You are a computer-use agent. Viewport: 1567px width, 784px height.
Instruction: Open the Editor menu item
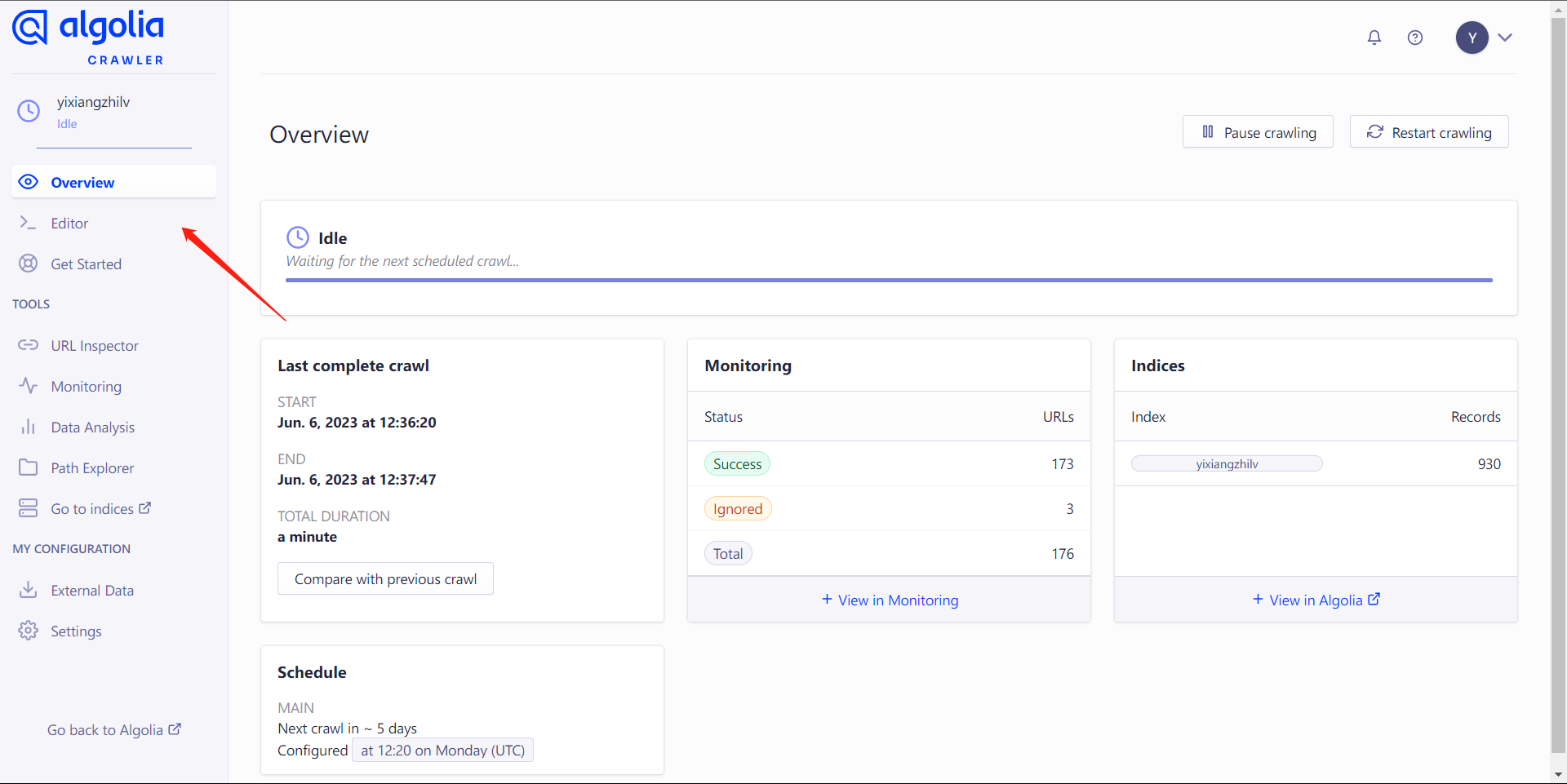tap(69, 224)
